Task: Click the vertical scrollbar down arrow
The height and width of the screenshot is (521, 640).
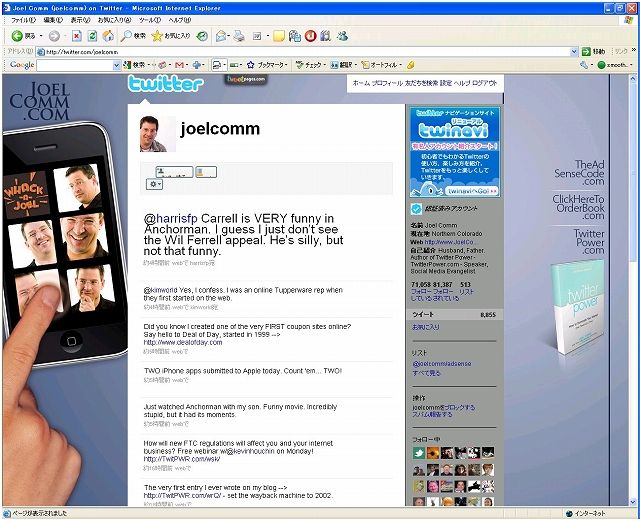Action: pyautogui.click(x=633, y=502)
